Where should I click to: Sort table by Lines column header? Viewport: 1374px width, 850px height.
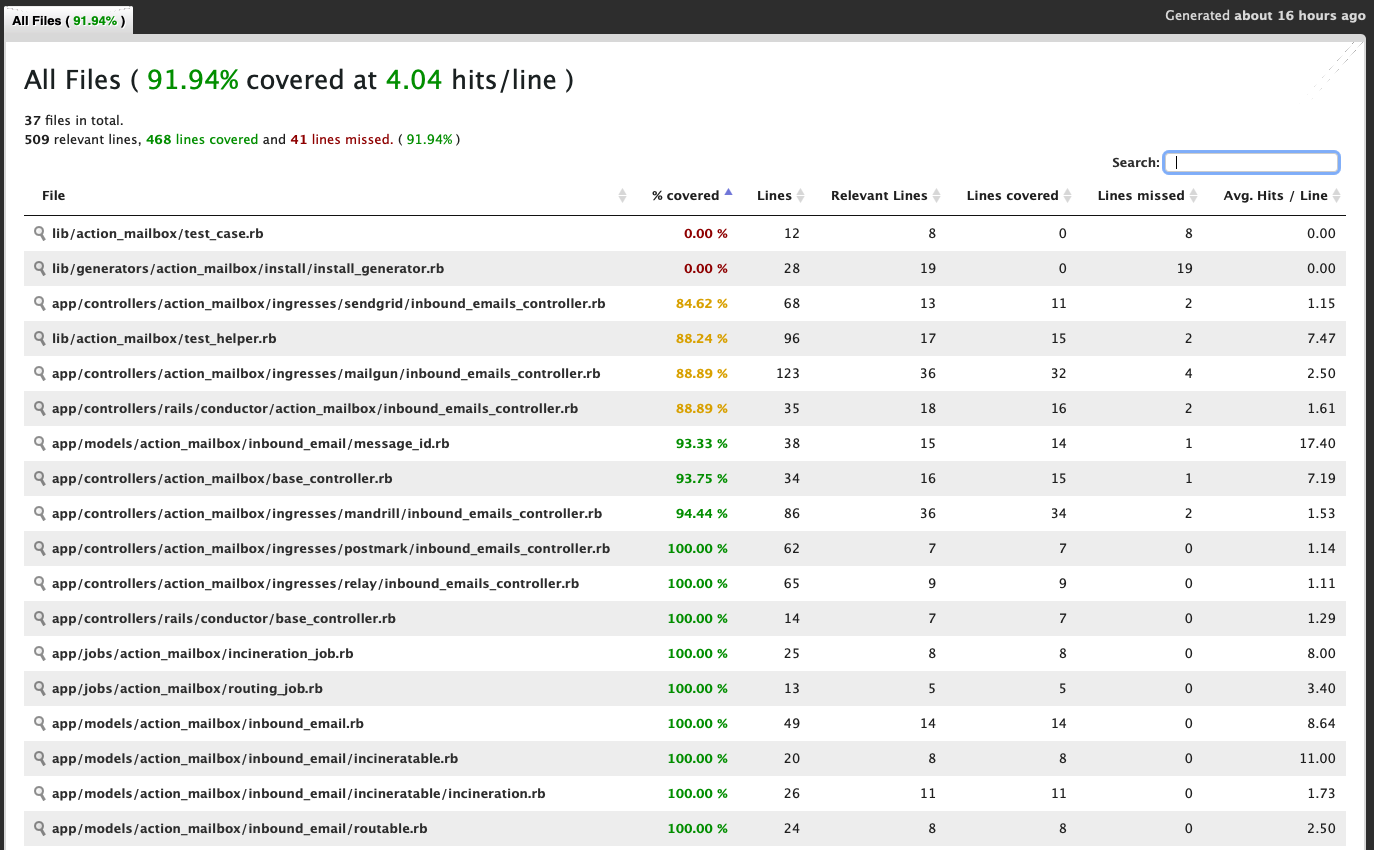(x=775, y=196)
